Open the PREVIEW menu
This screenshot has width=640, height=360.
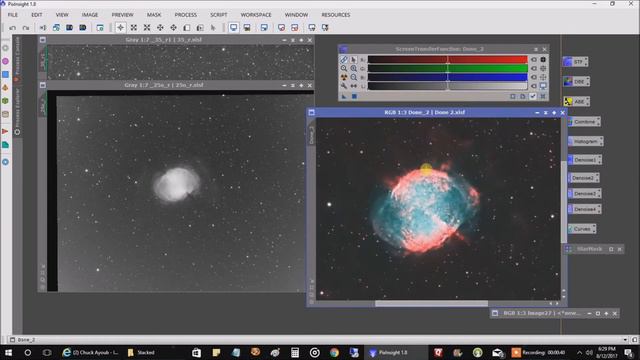coord(122,15)
